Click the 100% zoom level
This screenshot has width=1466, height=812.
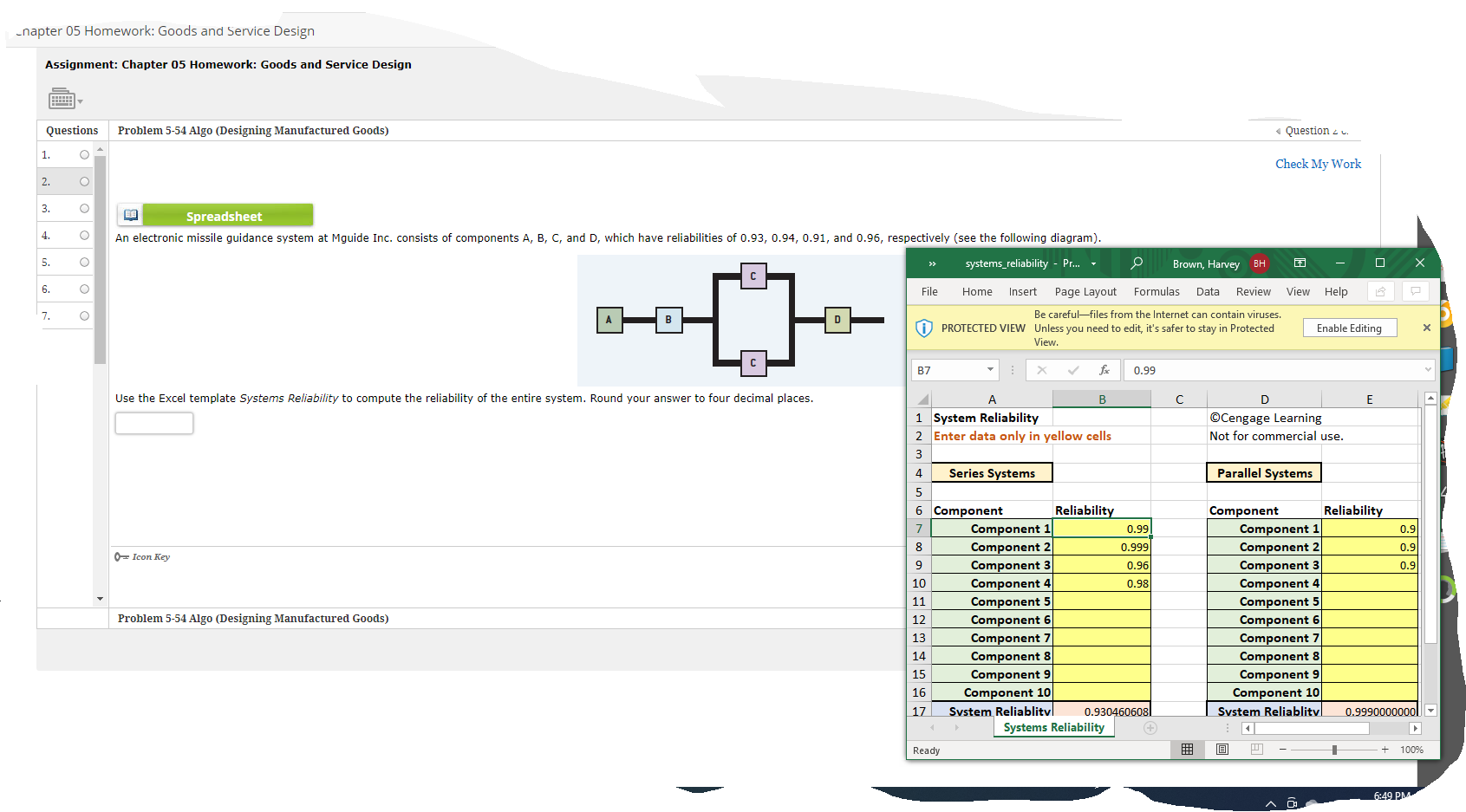[x=1411, y=750]
